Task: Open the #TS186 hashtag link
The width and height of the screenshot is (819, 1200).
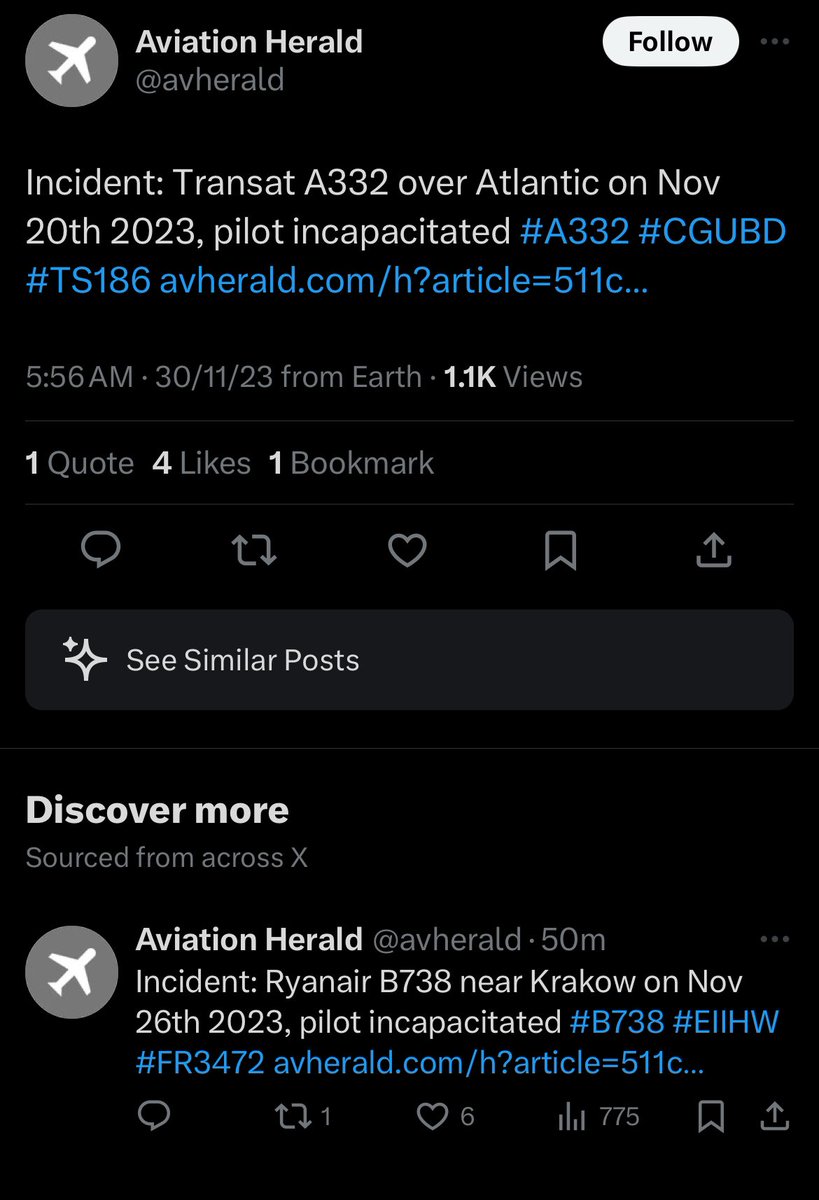Action: (88, 281)
